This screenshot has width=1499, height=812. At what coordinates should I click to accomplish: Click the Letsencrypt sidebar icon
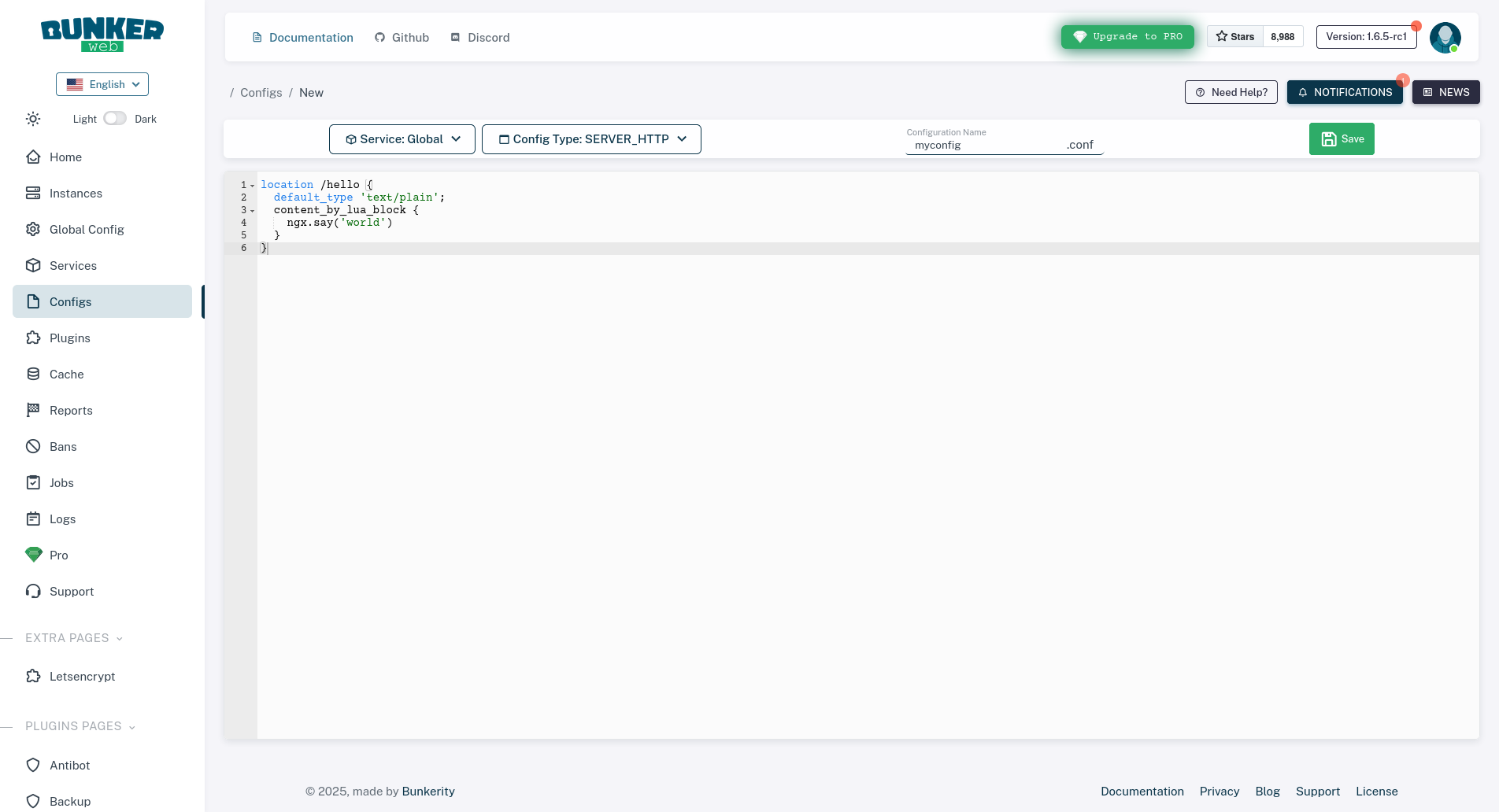(x=32, y=676)
